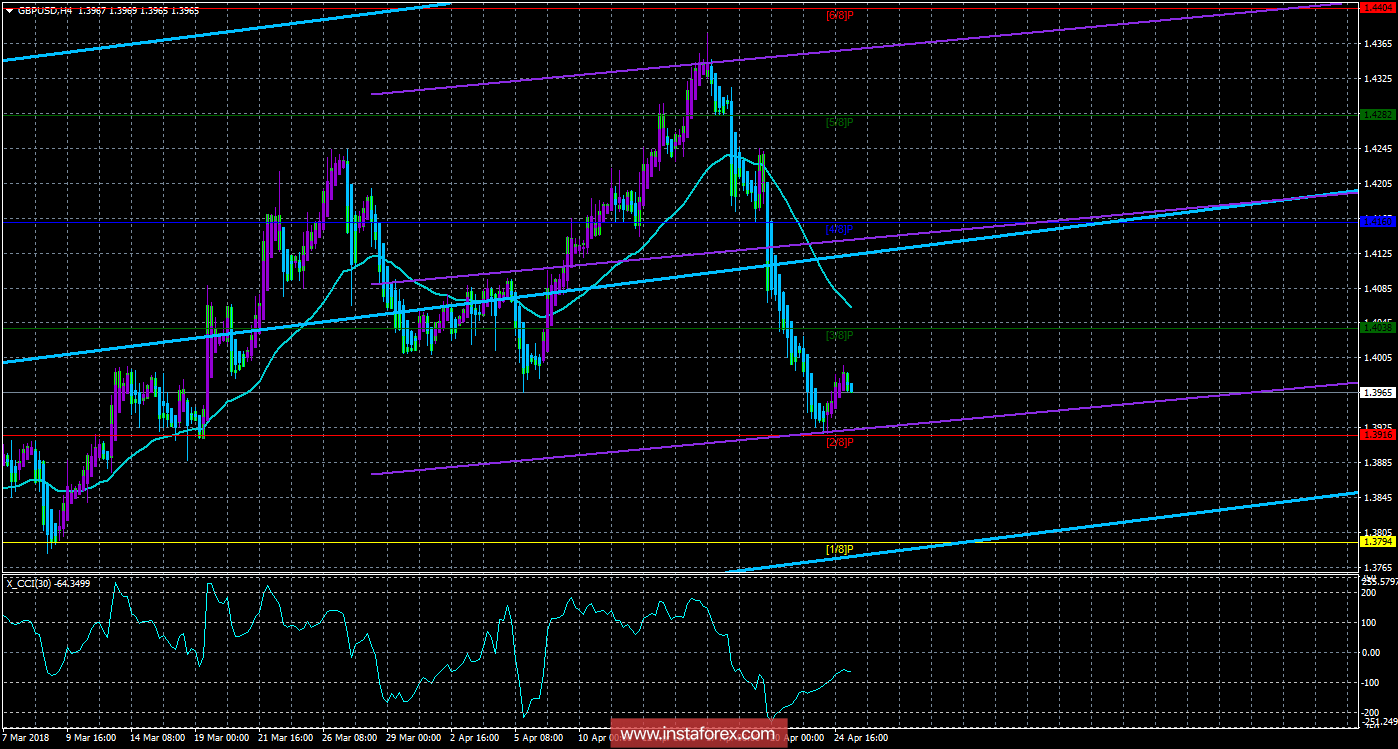Click the 1.4365 price scale value
1398x749 pixels.
tap(1378, 44)
